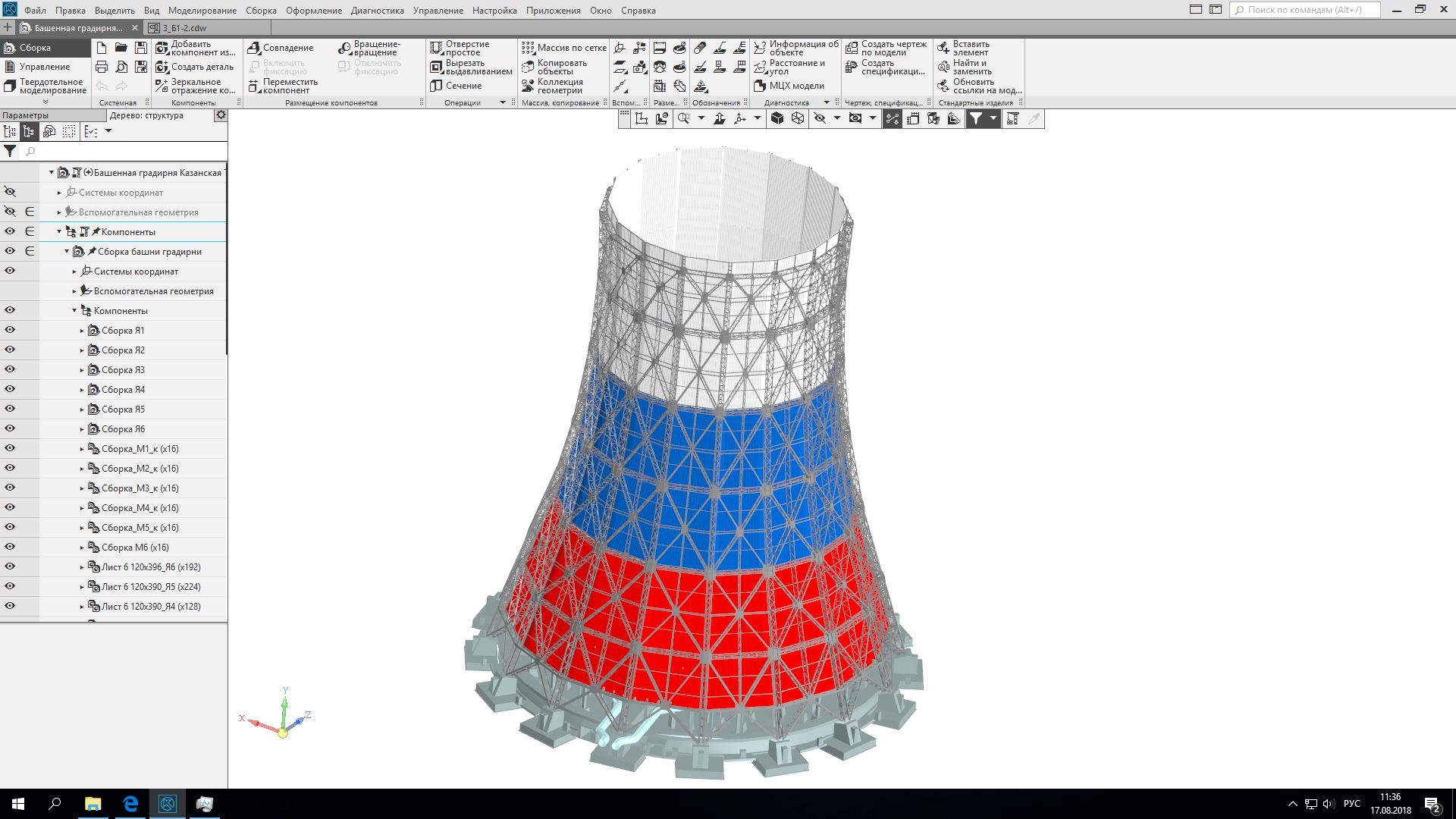
Task: Click the Совпадение mate tool
Action: (280, 48)
